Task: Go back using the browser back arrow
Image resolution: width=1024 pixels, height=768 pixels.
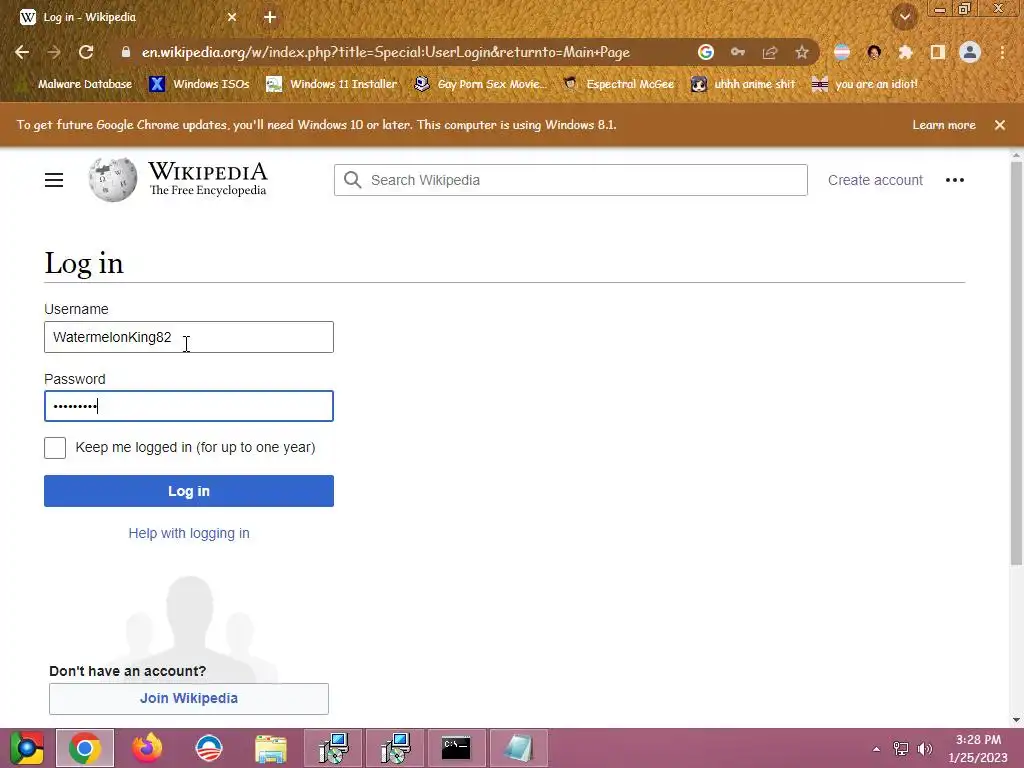Action: [22, 52]
